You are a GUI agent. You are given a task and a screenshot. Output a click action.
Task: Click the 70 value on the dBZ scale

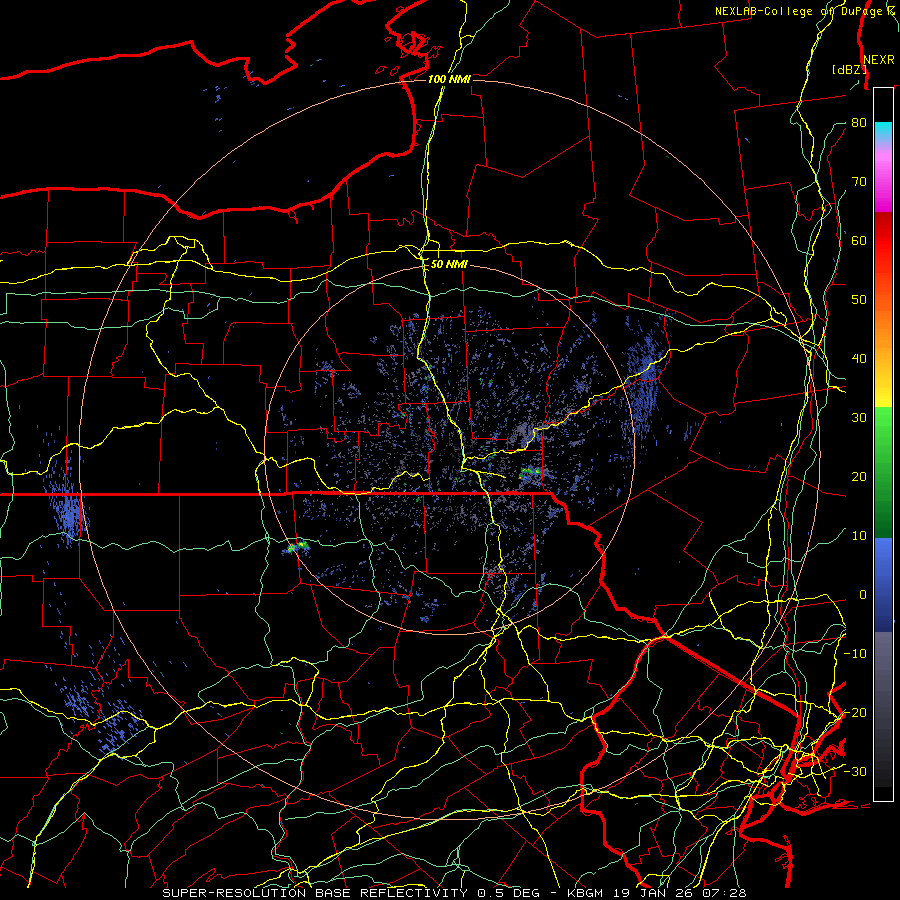(x=859, y=182)
